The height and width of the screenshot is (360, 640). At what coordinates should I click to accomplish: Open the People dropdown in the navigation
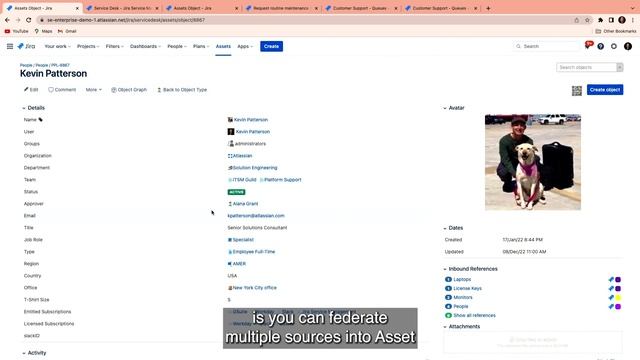(x=177, y=47)
